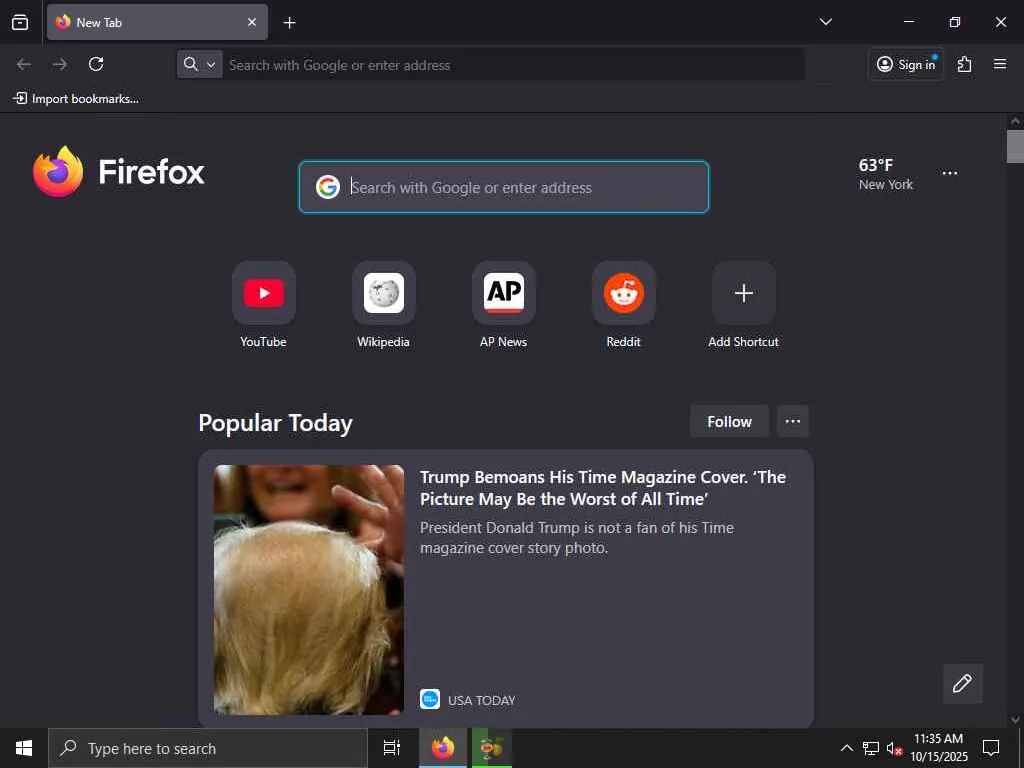Expand the list all tabs chevron
The width and height of the screenshot is (1024, 768).
(825, 22)
